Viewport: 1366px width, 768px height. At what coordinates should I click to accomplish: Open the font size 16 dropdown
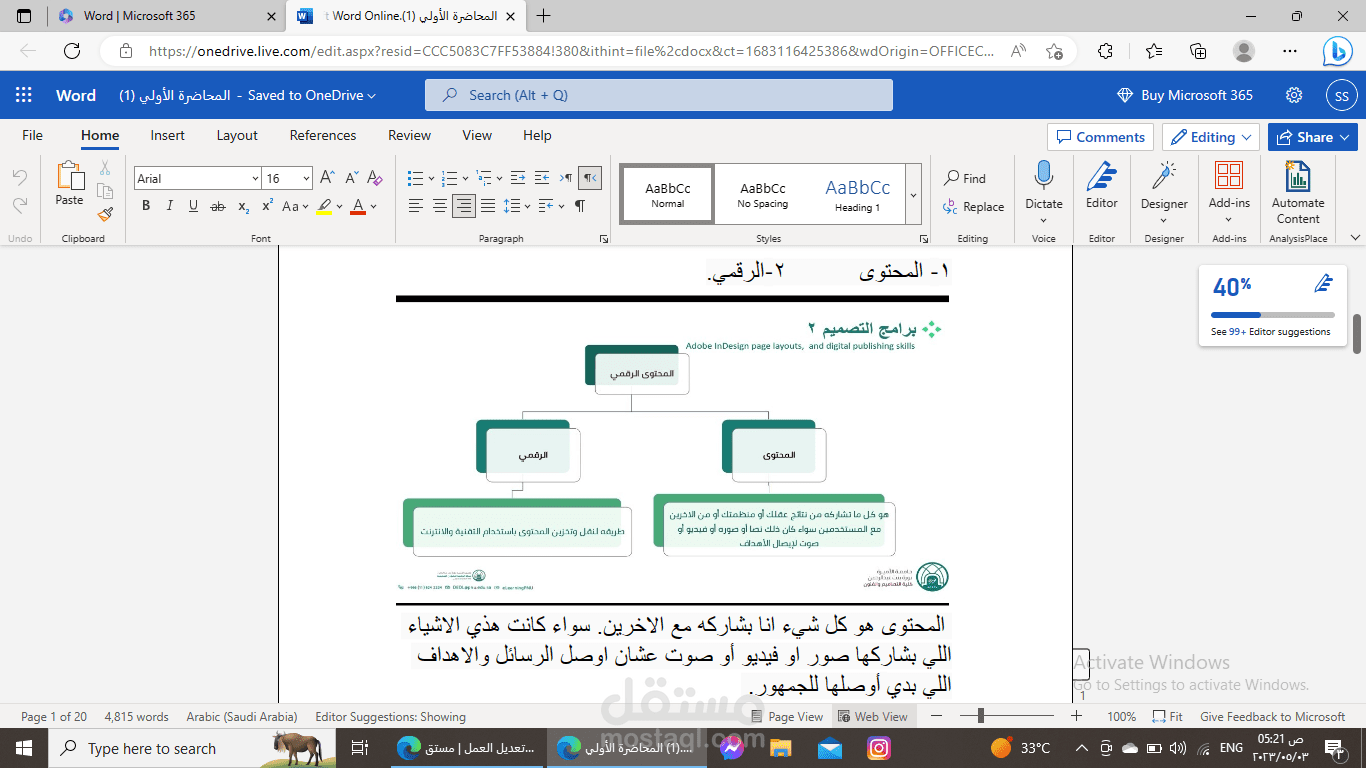point(305,178)
